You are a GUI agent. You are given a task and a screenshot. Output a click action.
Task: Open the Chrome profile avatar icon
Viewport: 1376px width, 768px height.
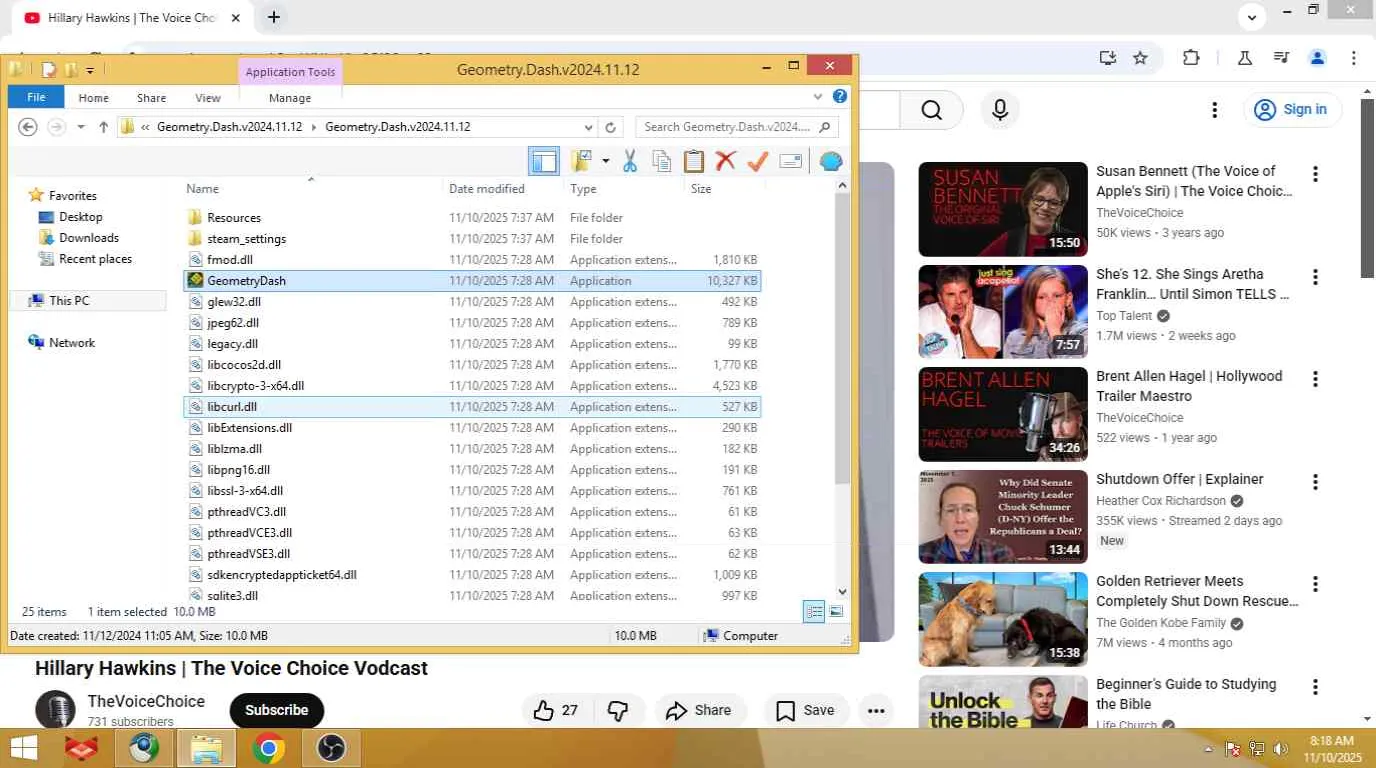click(x=1318, y=58)
